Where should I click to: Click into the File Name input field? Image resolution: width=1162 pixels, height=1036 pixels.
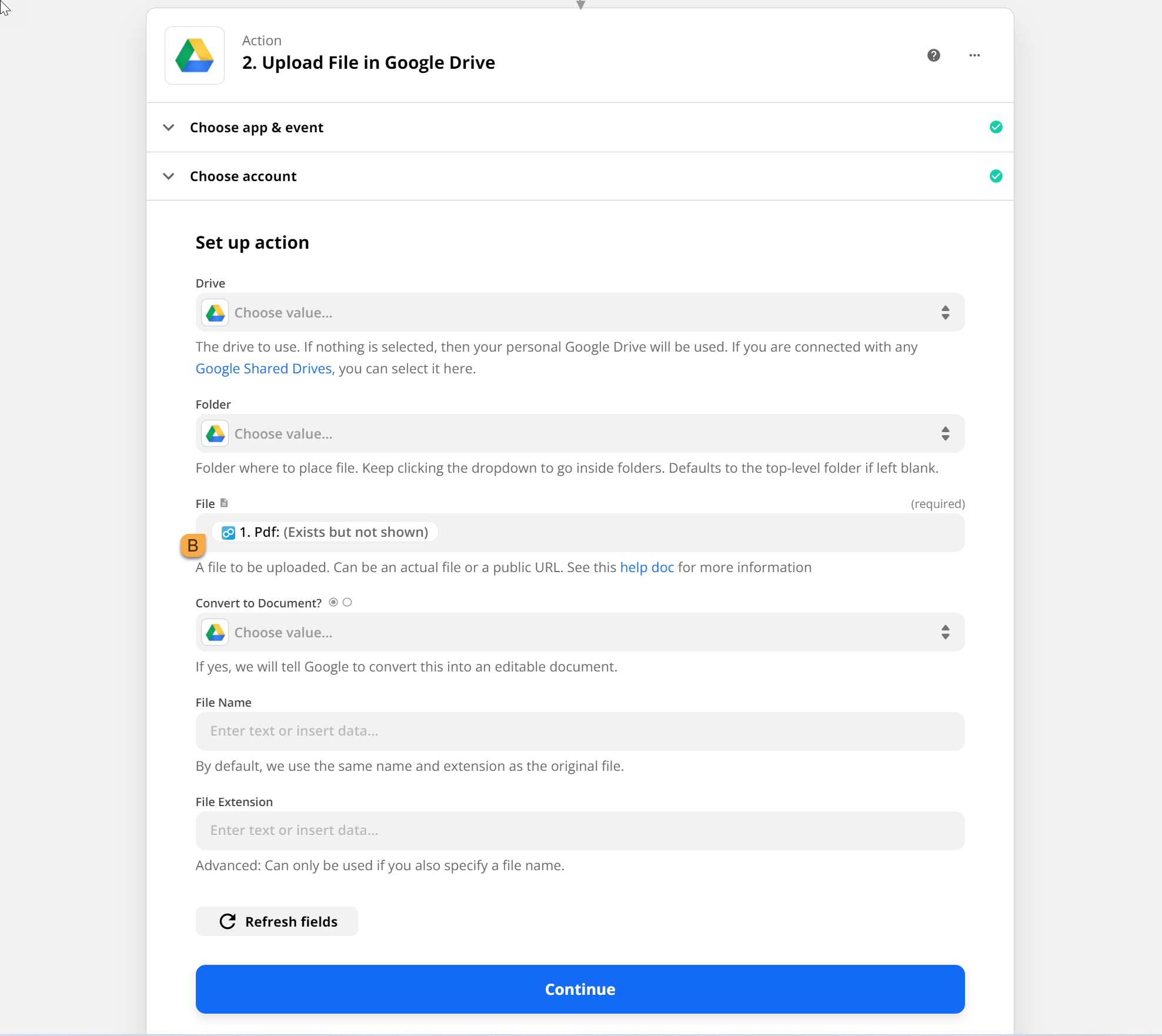(579, 731)
